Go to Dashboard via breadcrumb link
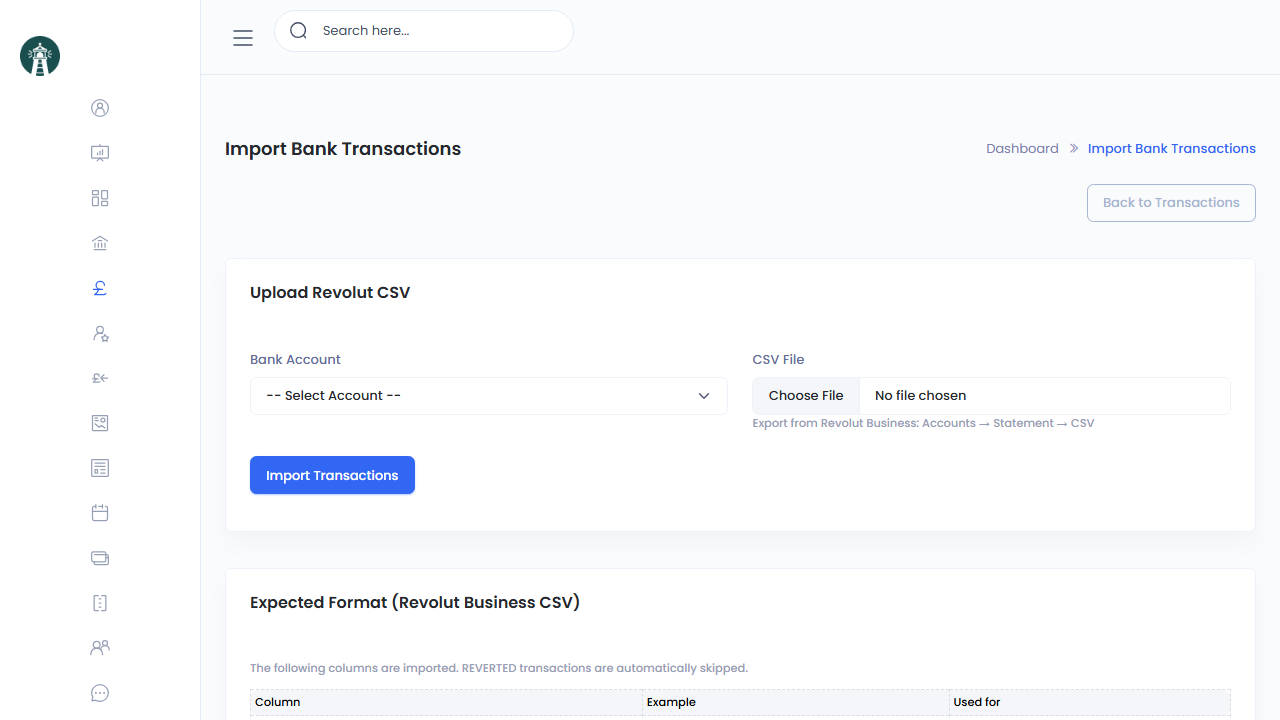Viewport: 1280px width, 720px height. tap(1022, 149)
